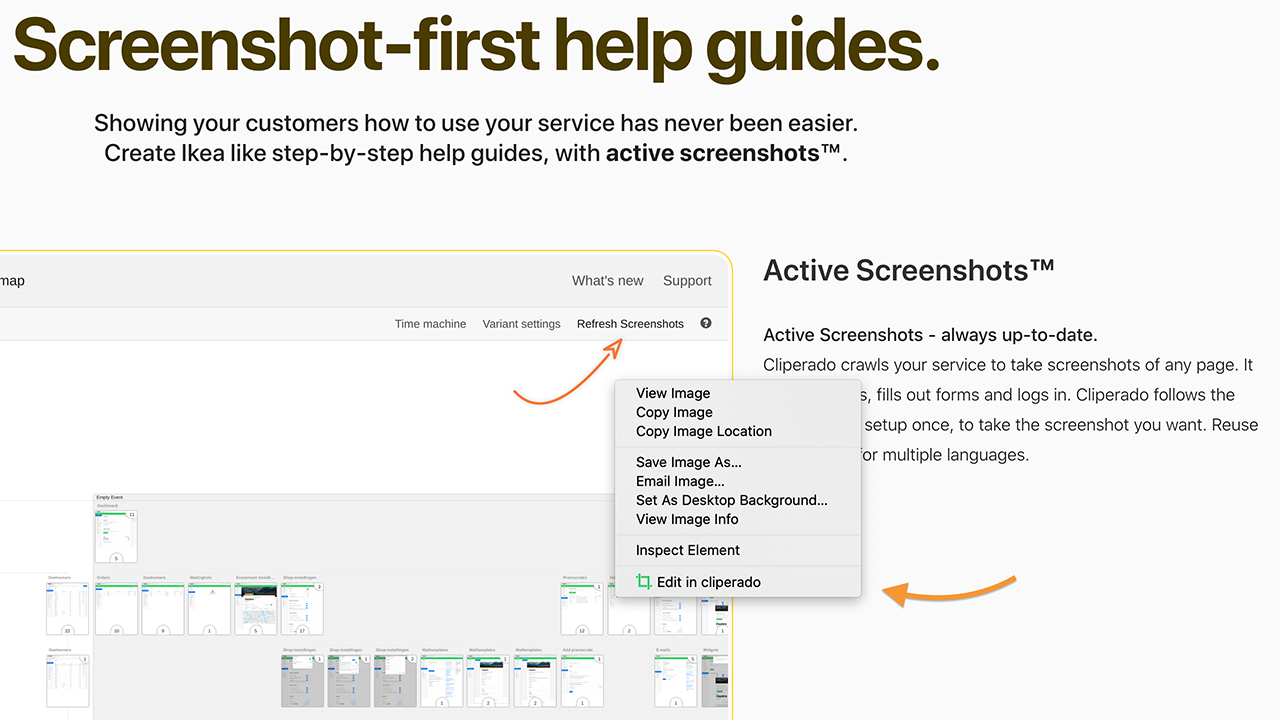
Task: Open View Image Info menu entry
Action: (x=687, y=519)
